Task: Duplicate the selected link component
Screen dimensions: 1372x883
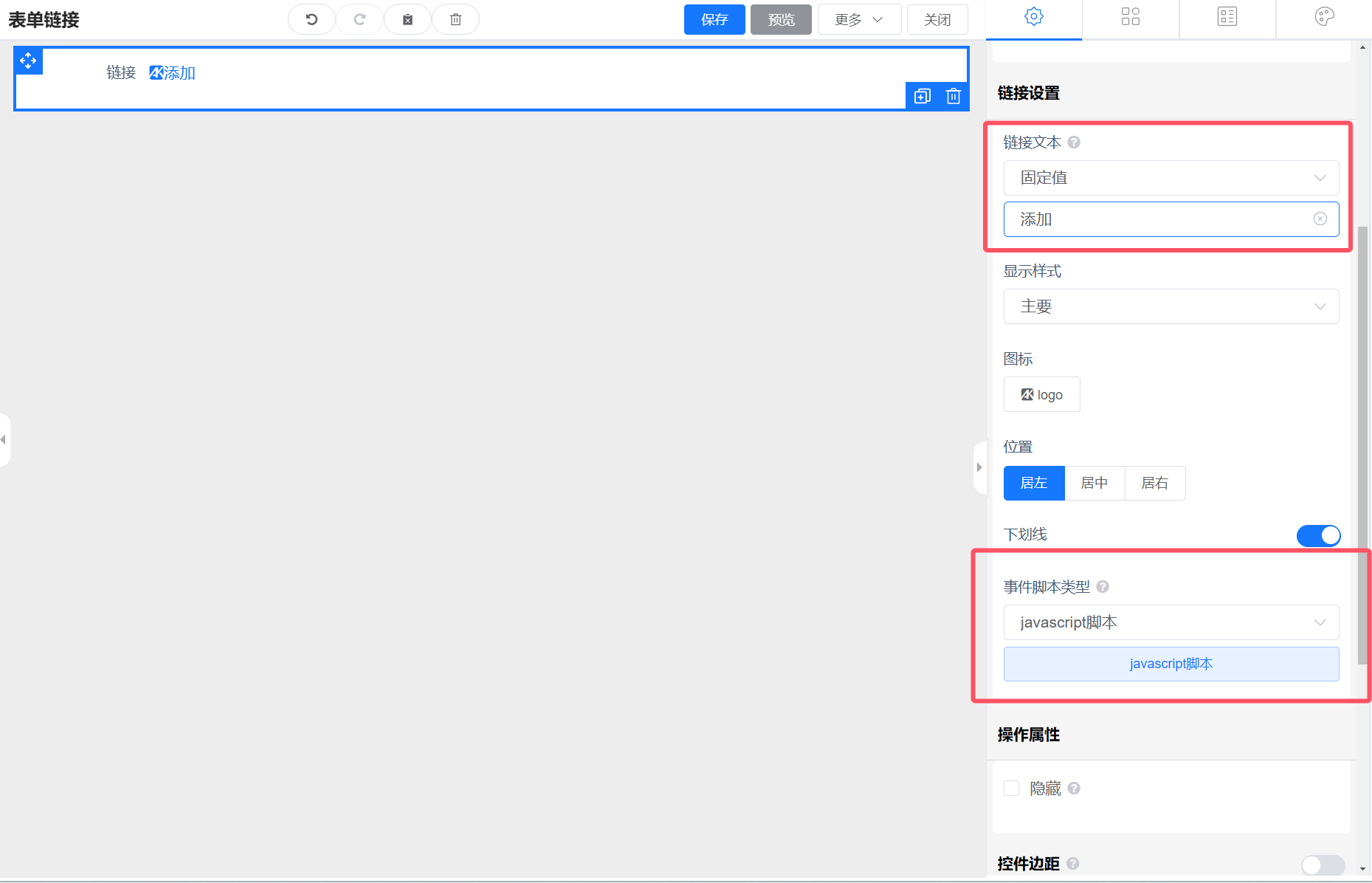Action: [922, 96]
